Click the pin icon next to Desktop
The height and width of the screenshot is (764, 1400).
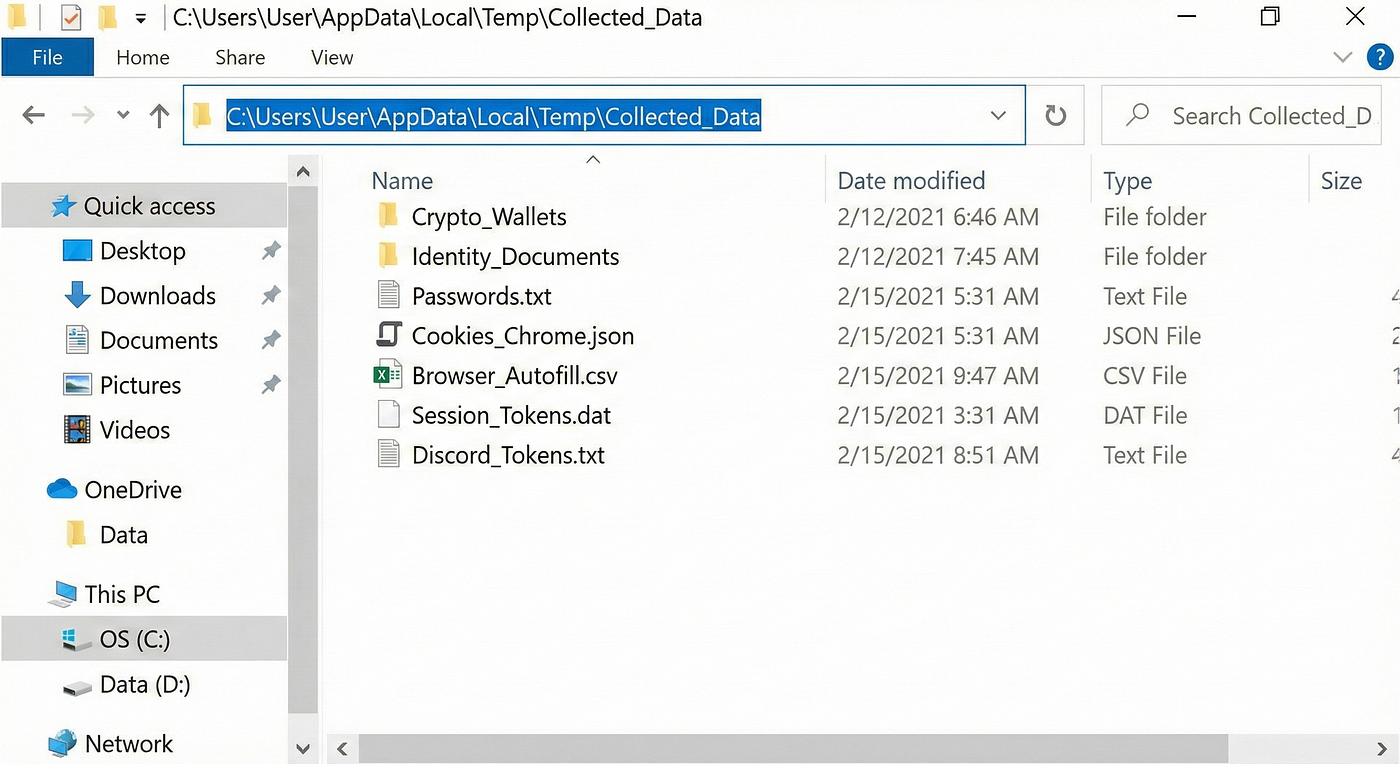pyautogui.click(x=270, y=251)
